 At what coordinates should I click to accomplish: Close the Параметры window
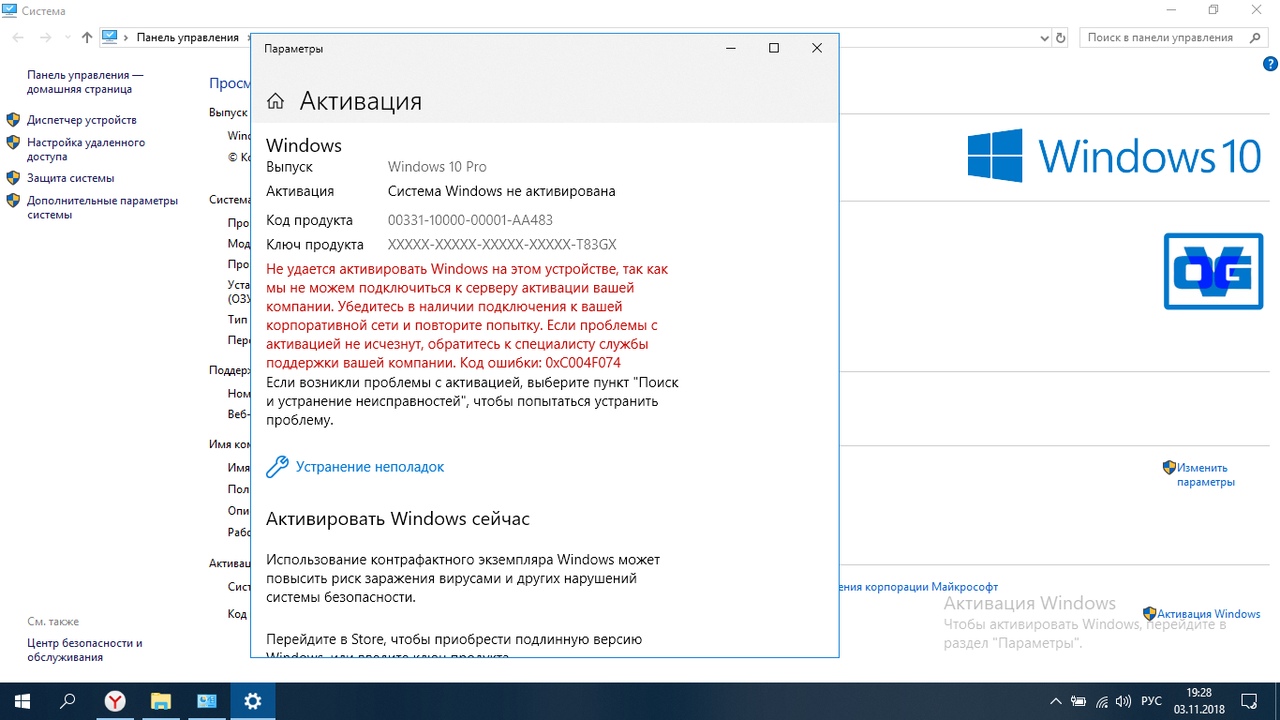817,48
